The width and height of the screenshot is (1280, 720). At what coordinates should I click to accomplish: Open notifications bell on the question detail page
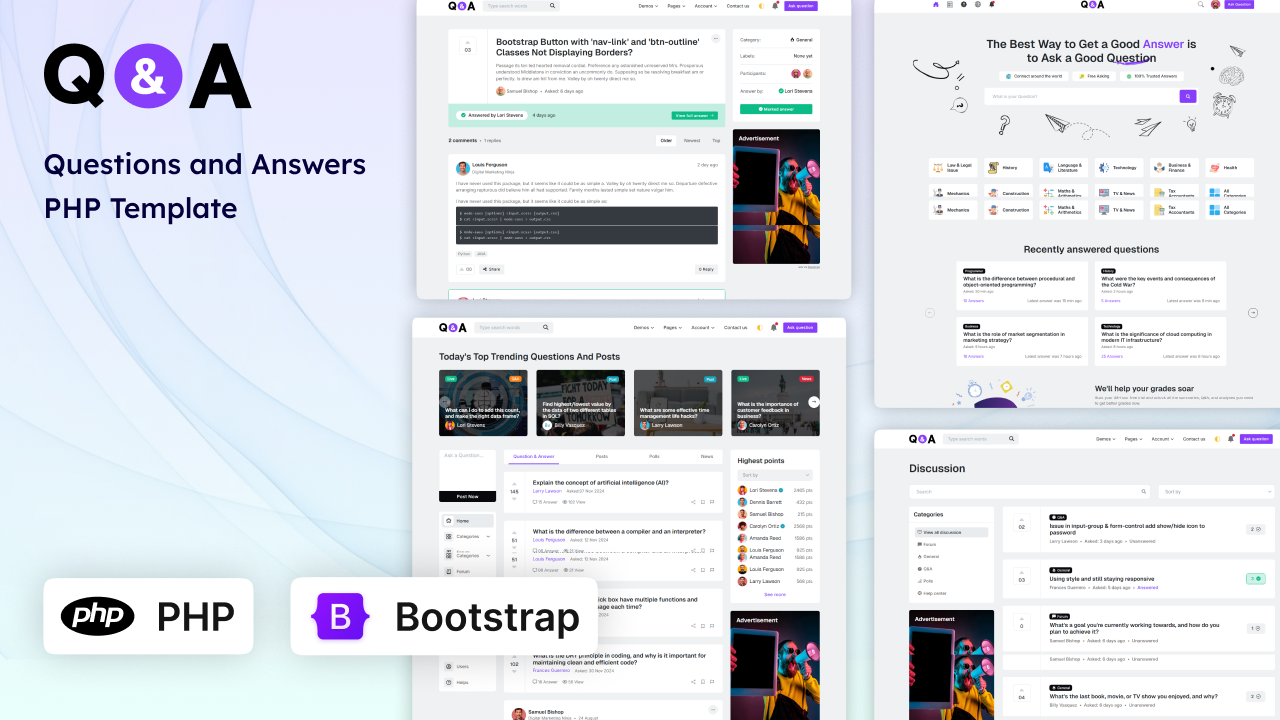pos(774,6)
